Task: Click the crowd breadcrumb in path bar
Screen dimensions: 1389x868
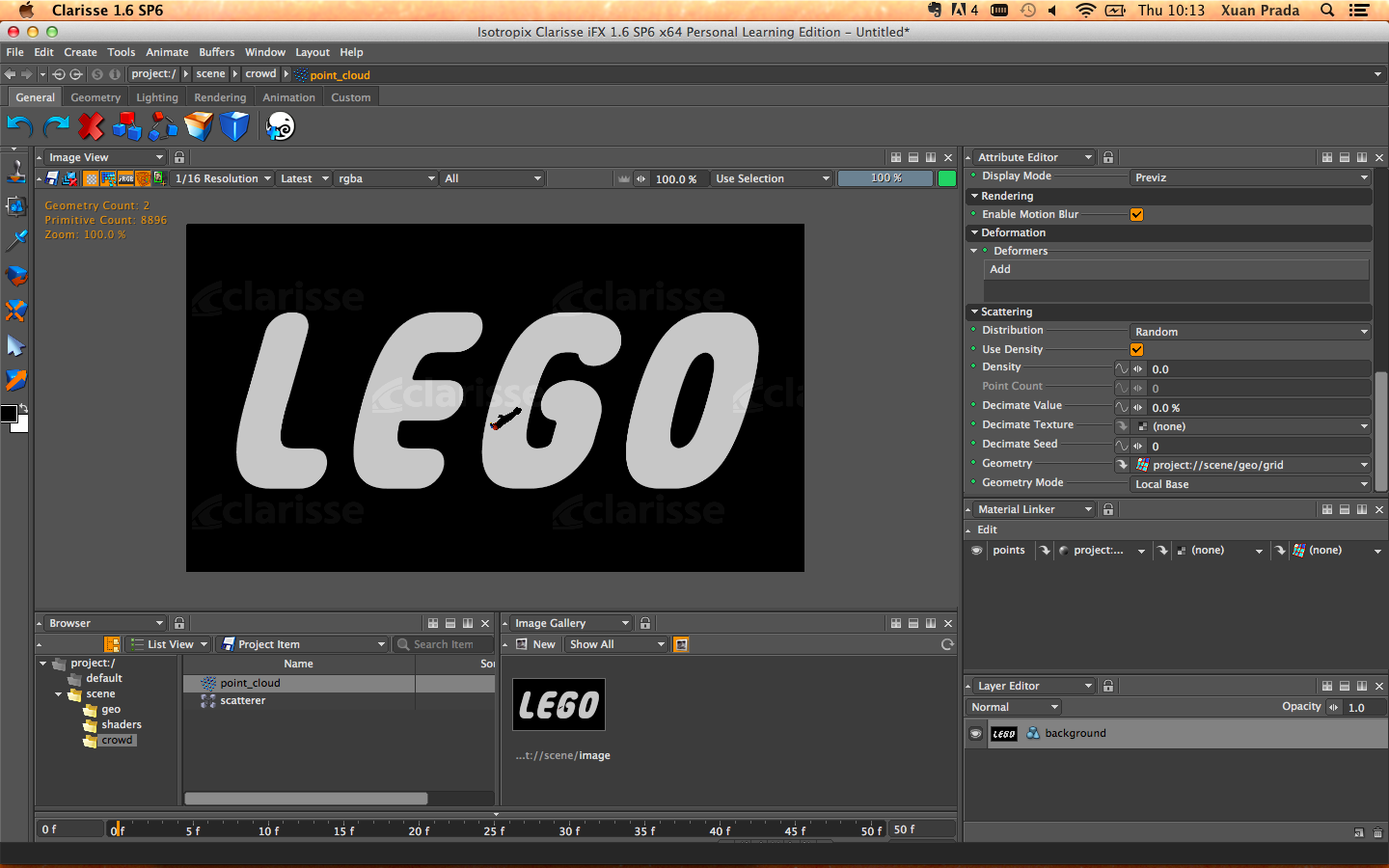Action: tap(260, 74)
